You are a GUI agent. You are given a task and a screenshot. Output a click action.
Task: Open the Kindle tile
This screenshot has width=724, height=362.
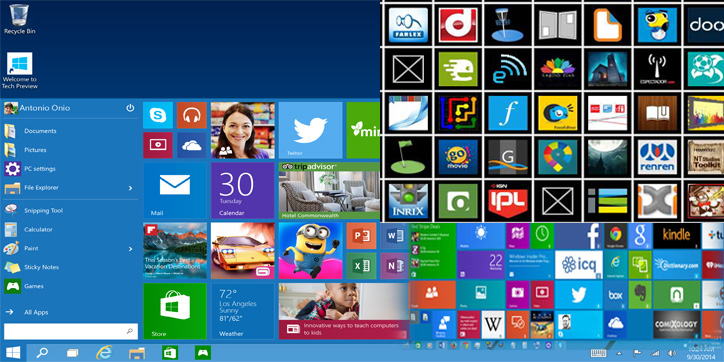[x=677, y=236]
